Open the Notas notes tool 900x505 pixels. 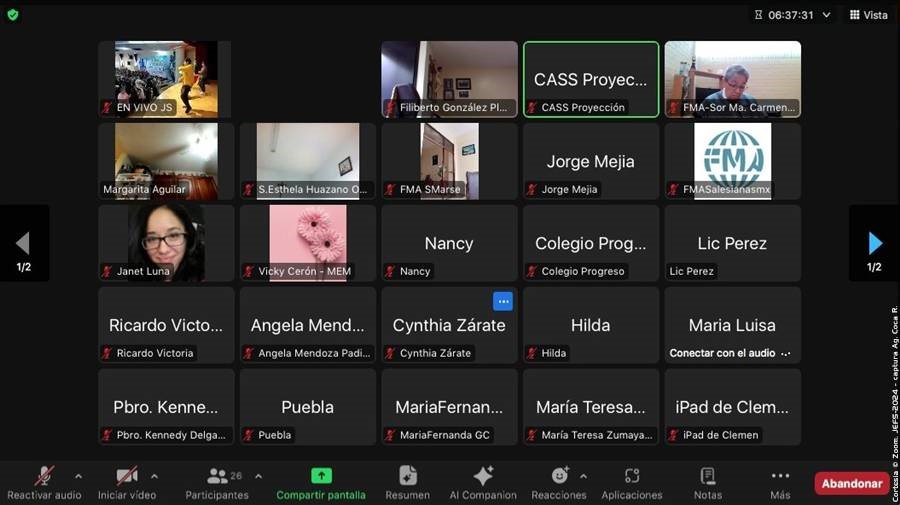pyautogui.click(x=708, y=483)
